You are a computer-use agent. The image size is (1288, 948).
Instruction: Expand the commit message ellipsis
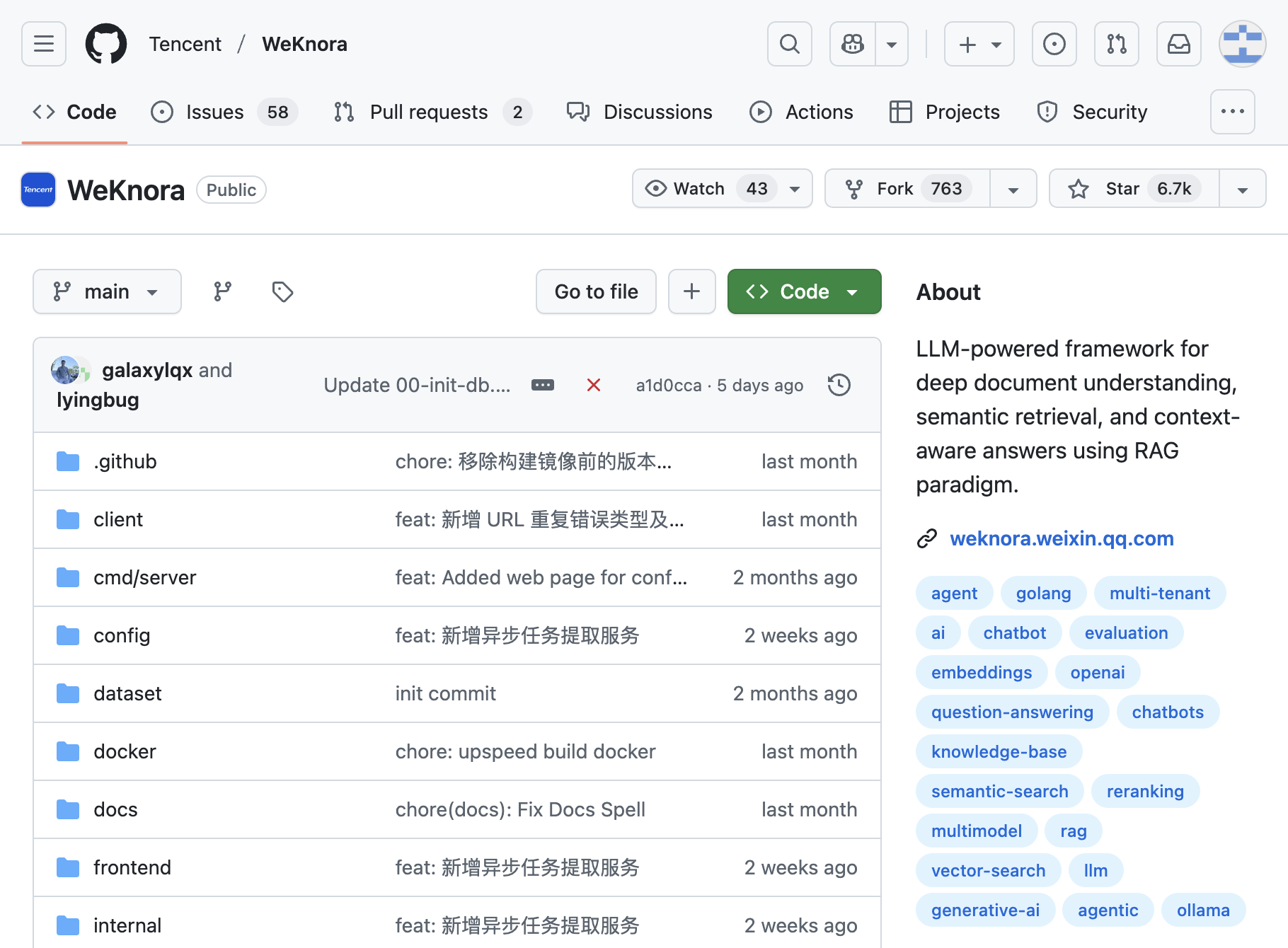tap(543, 385)
